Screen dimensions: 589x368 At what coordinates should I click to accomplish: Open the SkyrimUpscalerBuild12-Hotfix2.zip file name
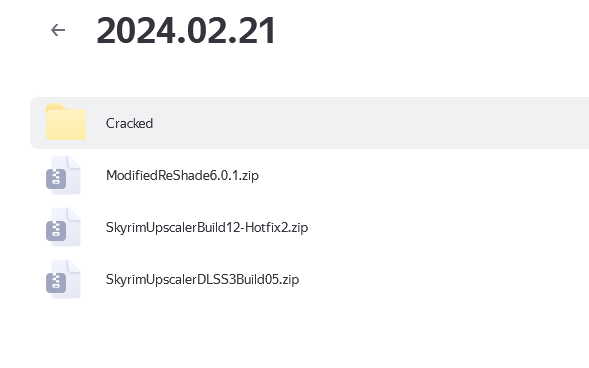pyautogui.click(x=207, y=228)
